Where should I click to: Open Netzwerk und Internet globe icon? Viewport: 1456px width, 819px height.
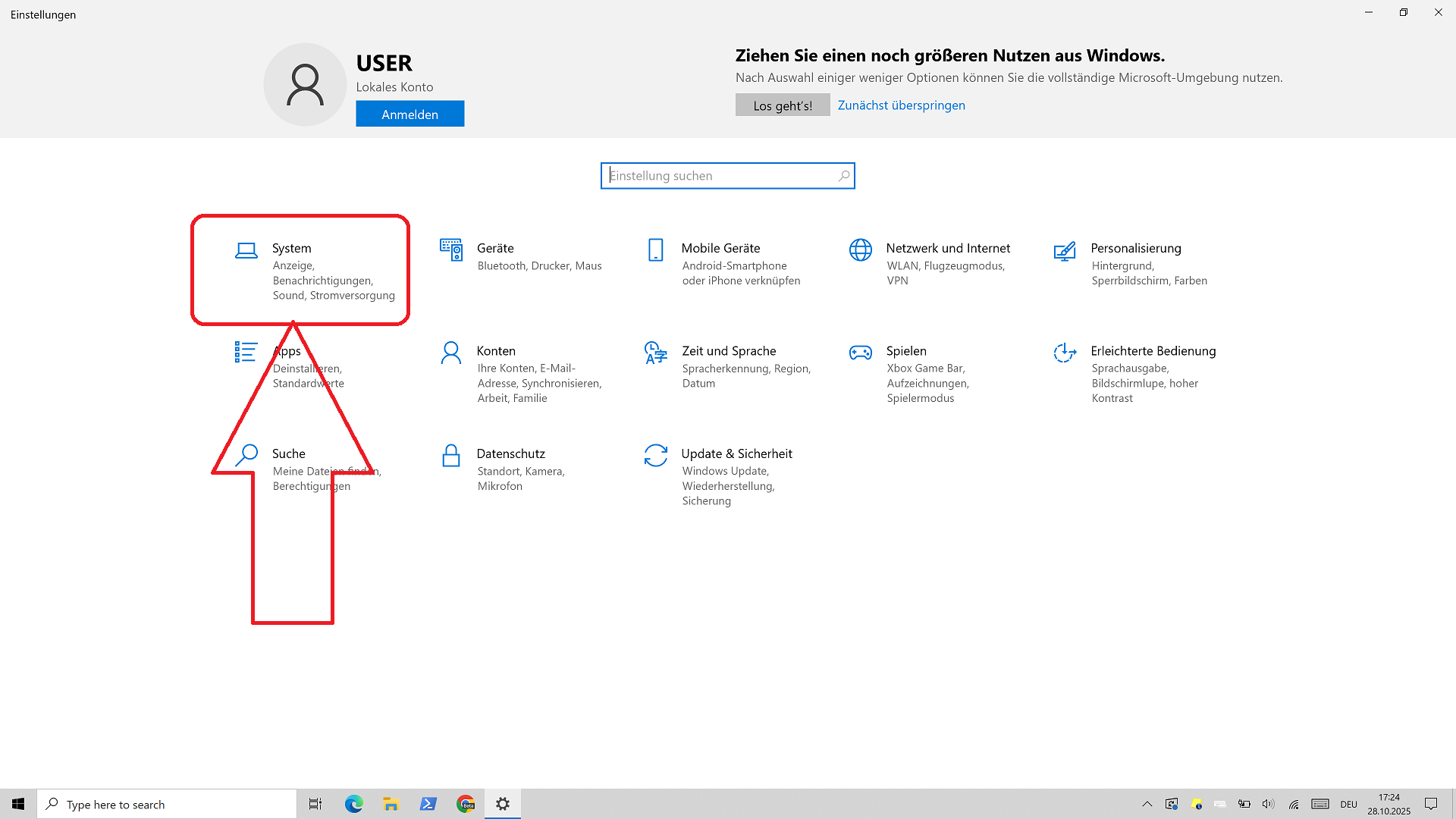860,249
